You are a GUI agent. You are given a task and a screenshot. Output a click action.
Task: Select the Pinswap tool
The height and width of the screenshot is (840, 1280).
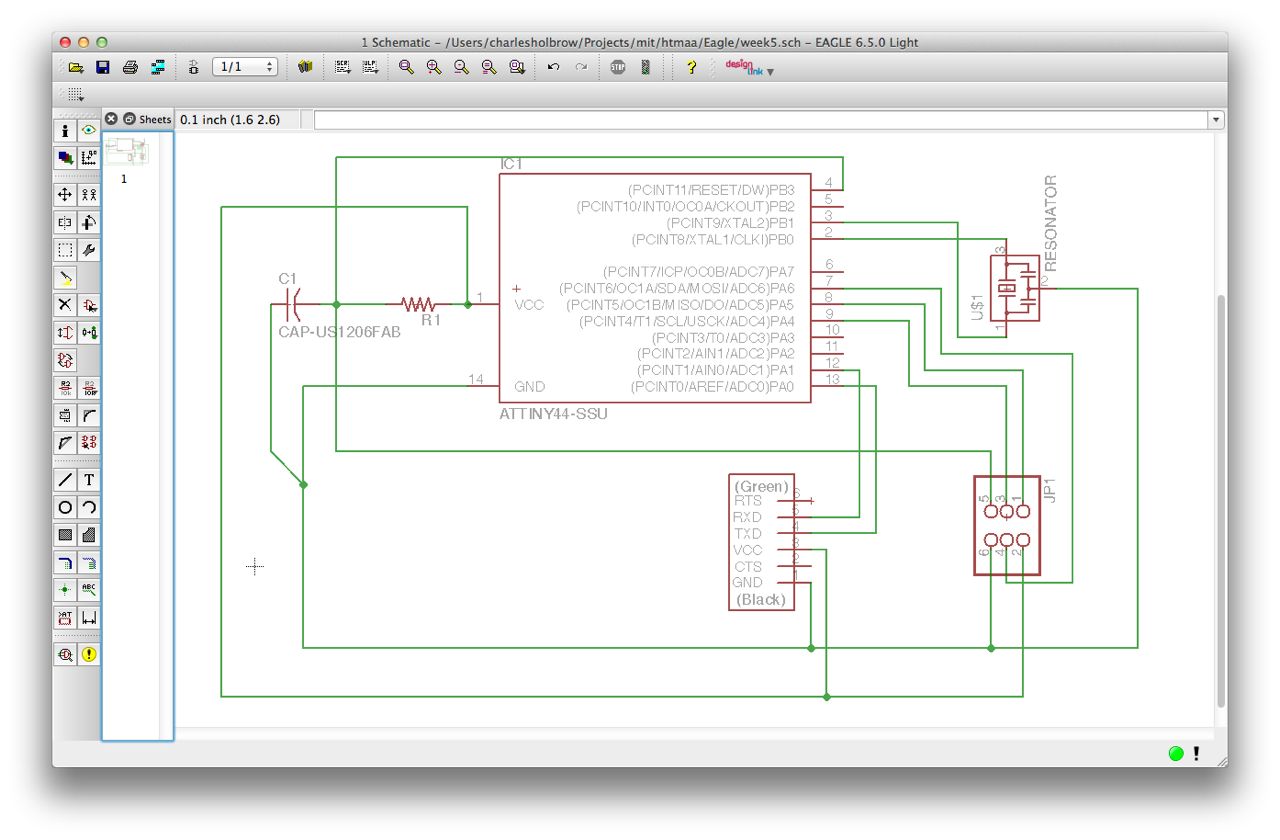coord(65,332)
